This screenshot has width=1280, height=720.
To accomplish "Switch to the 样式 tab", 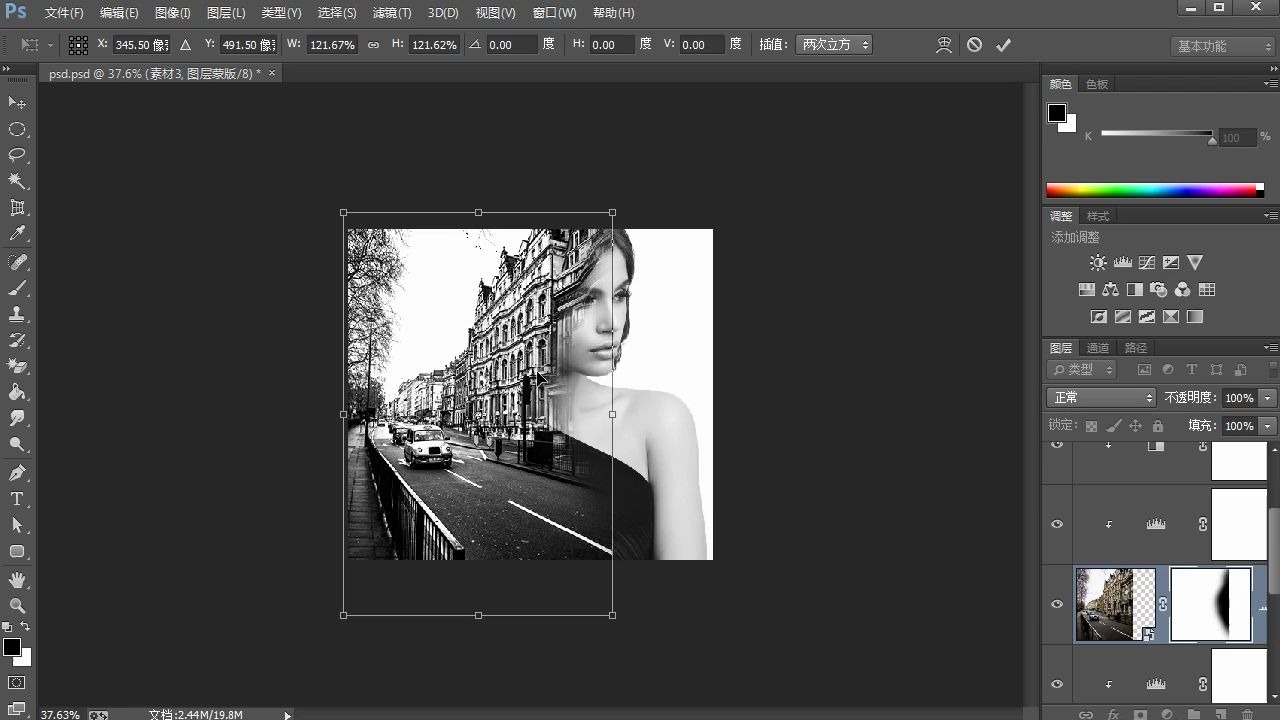I will 1098,216.
